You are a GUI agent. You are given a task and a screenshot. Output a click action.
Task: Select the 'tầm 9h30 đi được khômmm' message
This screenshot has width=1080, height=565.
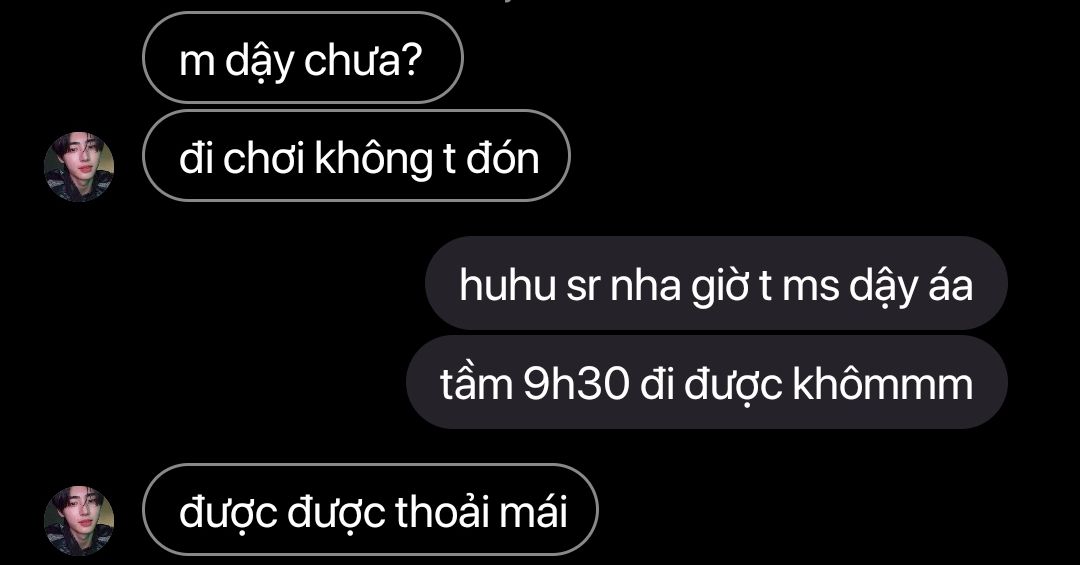pos(707,382)
